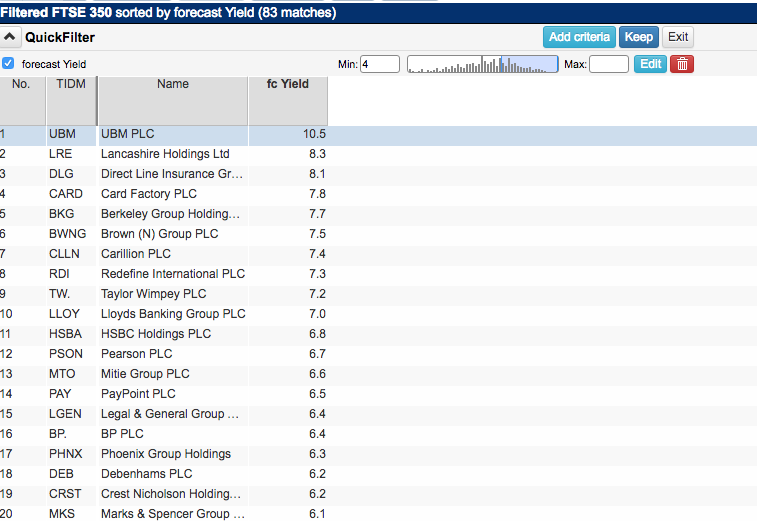The width and height of the screenshot is (757, 521).
Task: Click the Max value input field
Action: [609, 64]
